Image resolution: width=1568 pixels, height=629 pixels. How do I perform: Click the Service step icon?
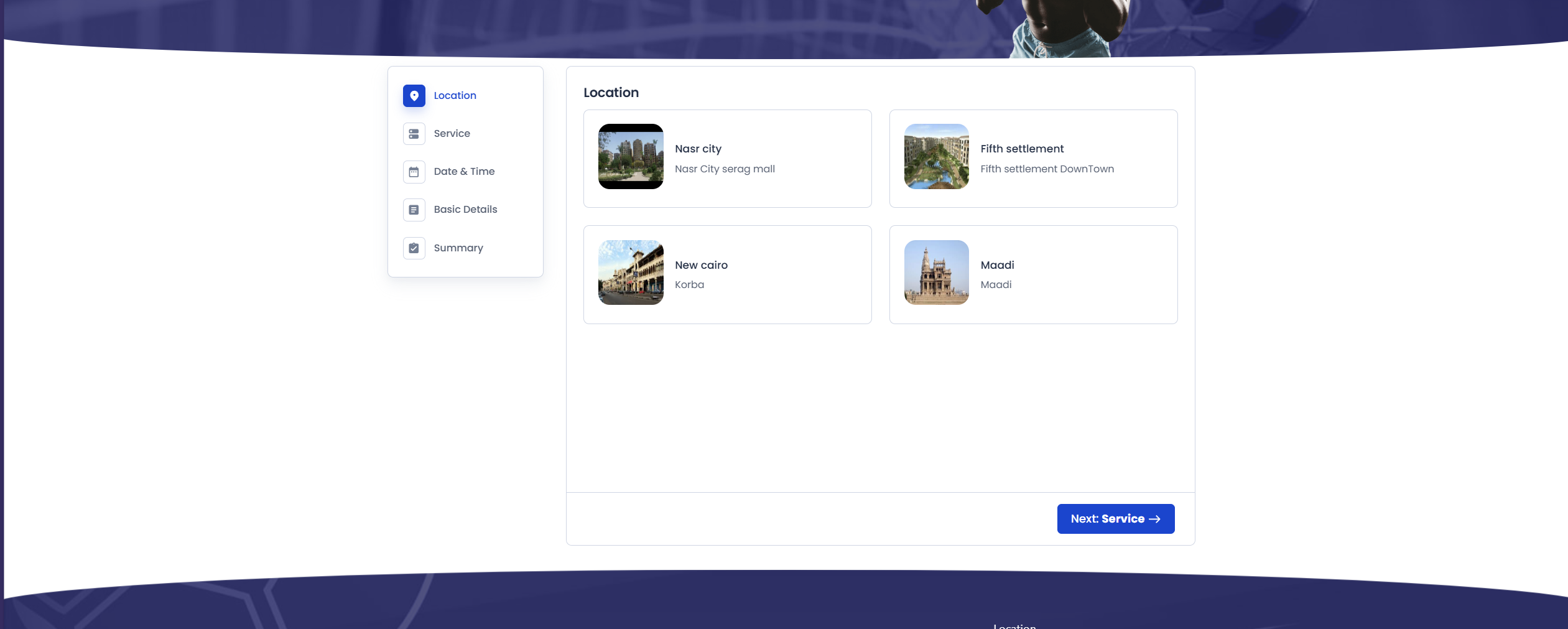(x=414, y=134)
